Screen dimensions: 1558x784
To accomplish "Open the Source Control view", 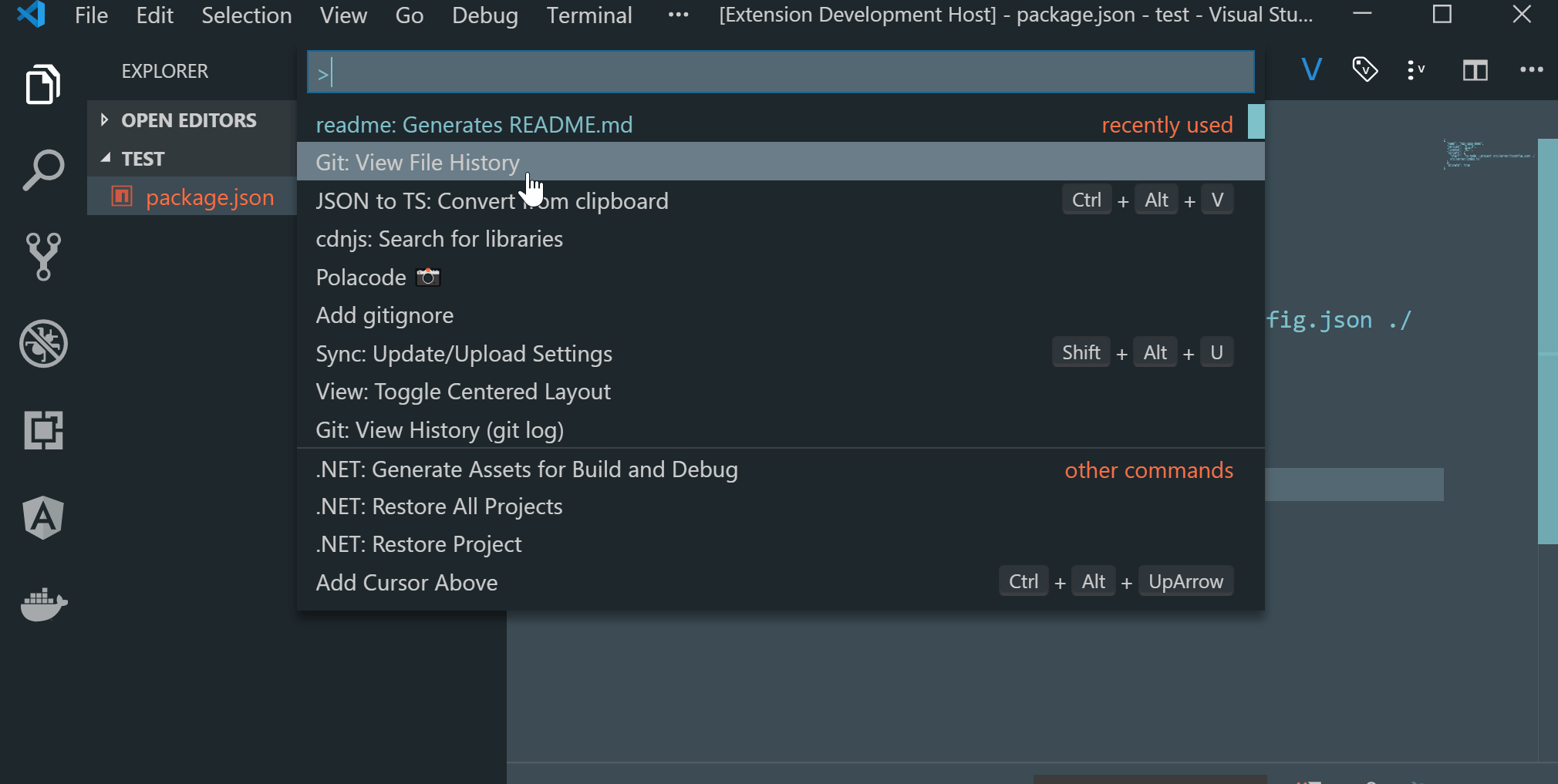I will [42, 257].
